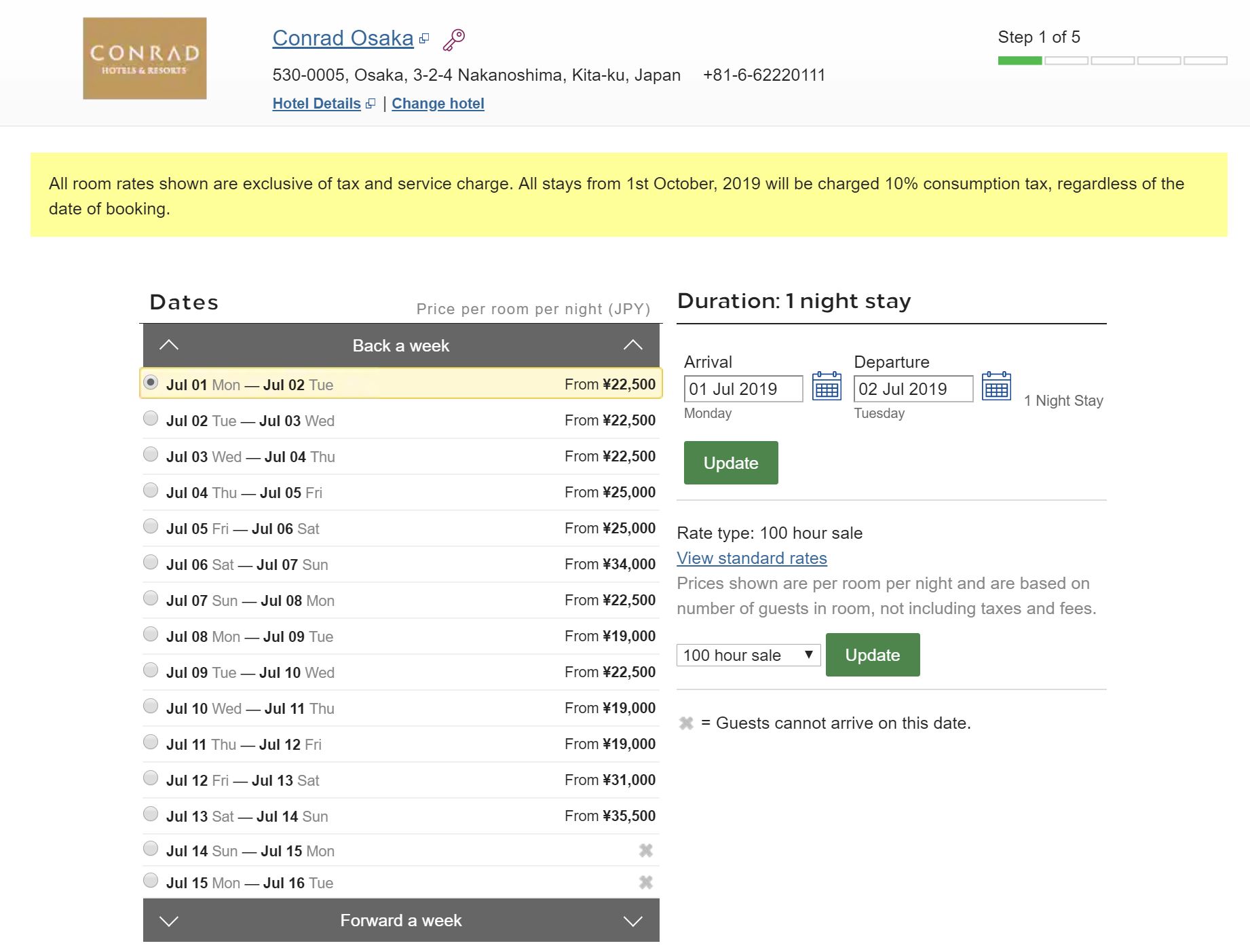The width and height of the screenshot is (1250, 952).
Task: Click the key icon beside Conrad Osaka
Action: (x=454, y=40)
